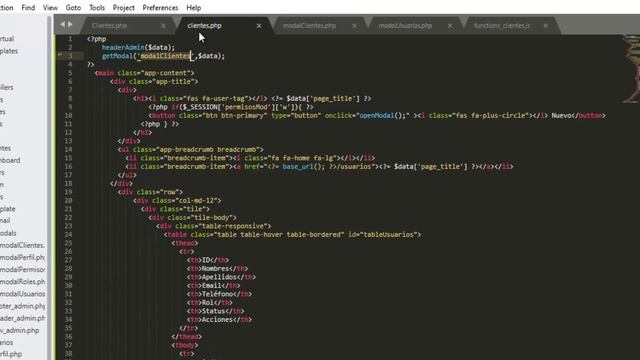Open the Project menu

pyautogui.click(x=124, y=7)
